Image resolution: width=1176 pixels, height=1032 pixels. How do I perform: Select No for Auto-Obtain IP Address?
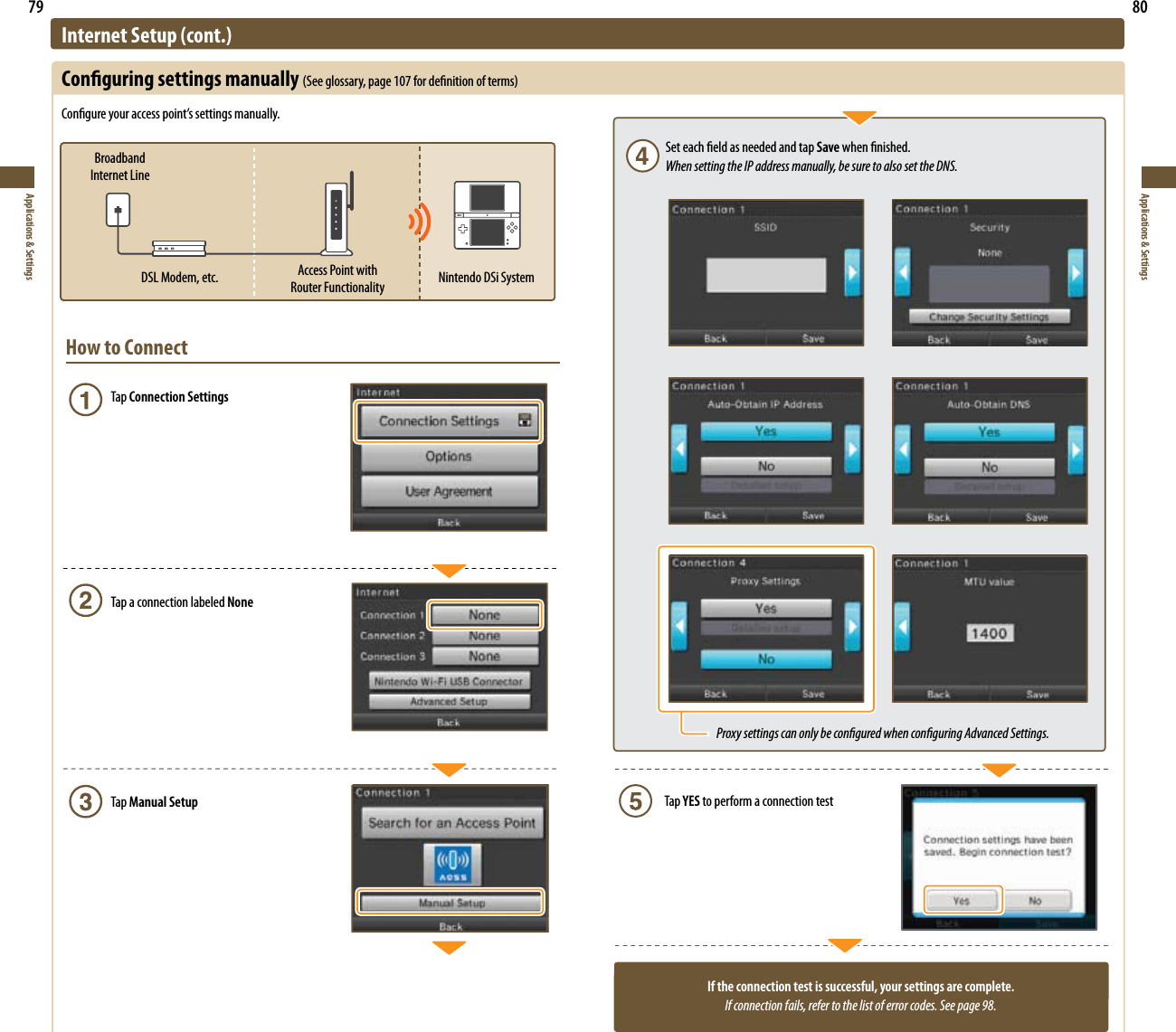coord(766,466)
